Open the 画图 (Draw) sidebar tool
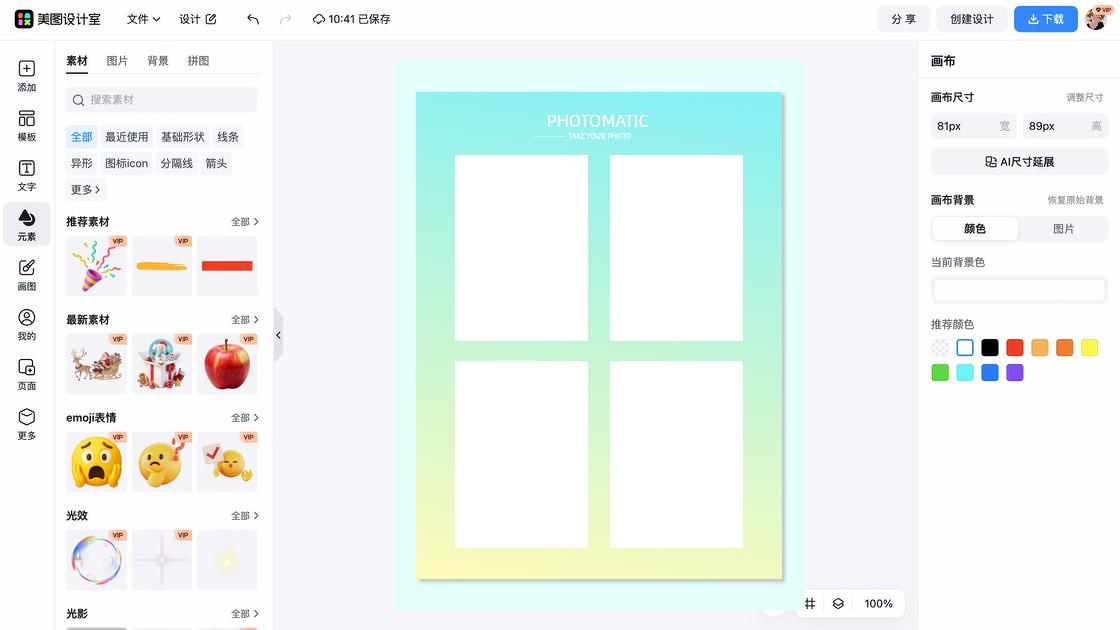 (x=26, y=274)
